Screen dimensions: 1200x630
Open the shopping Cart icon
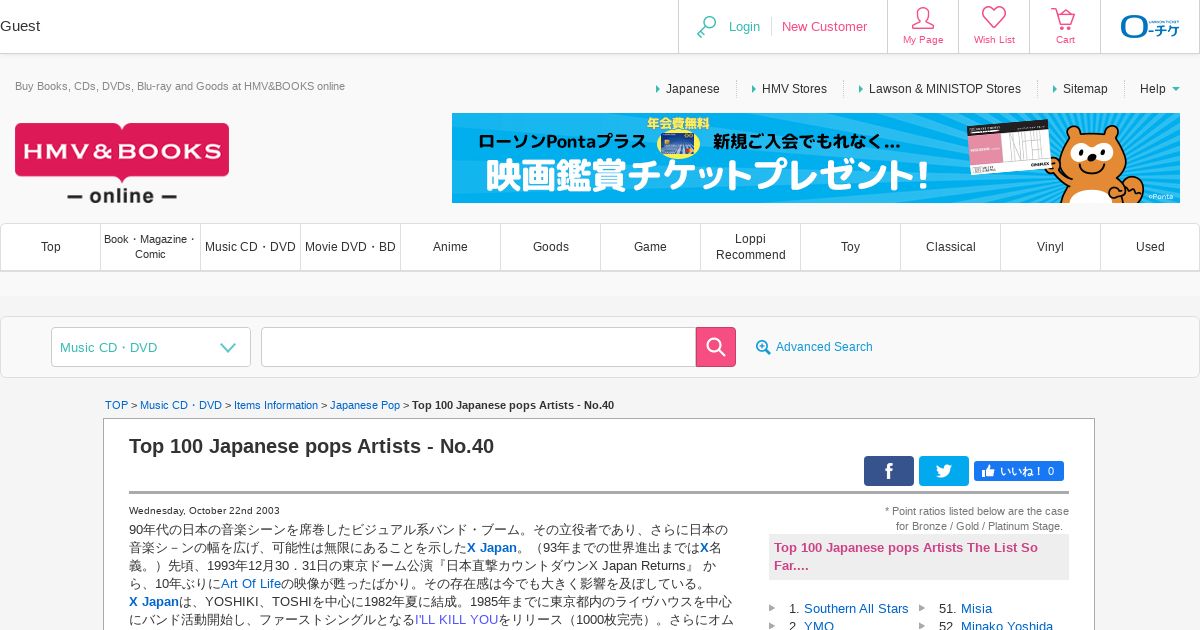tap(1064, 18)
